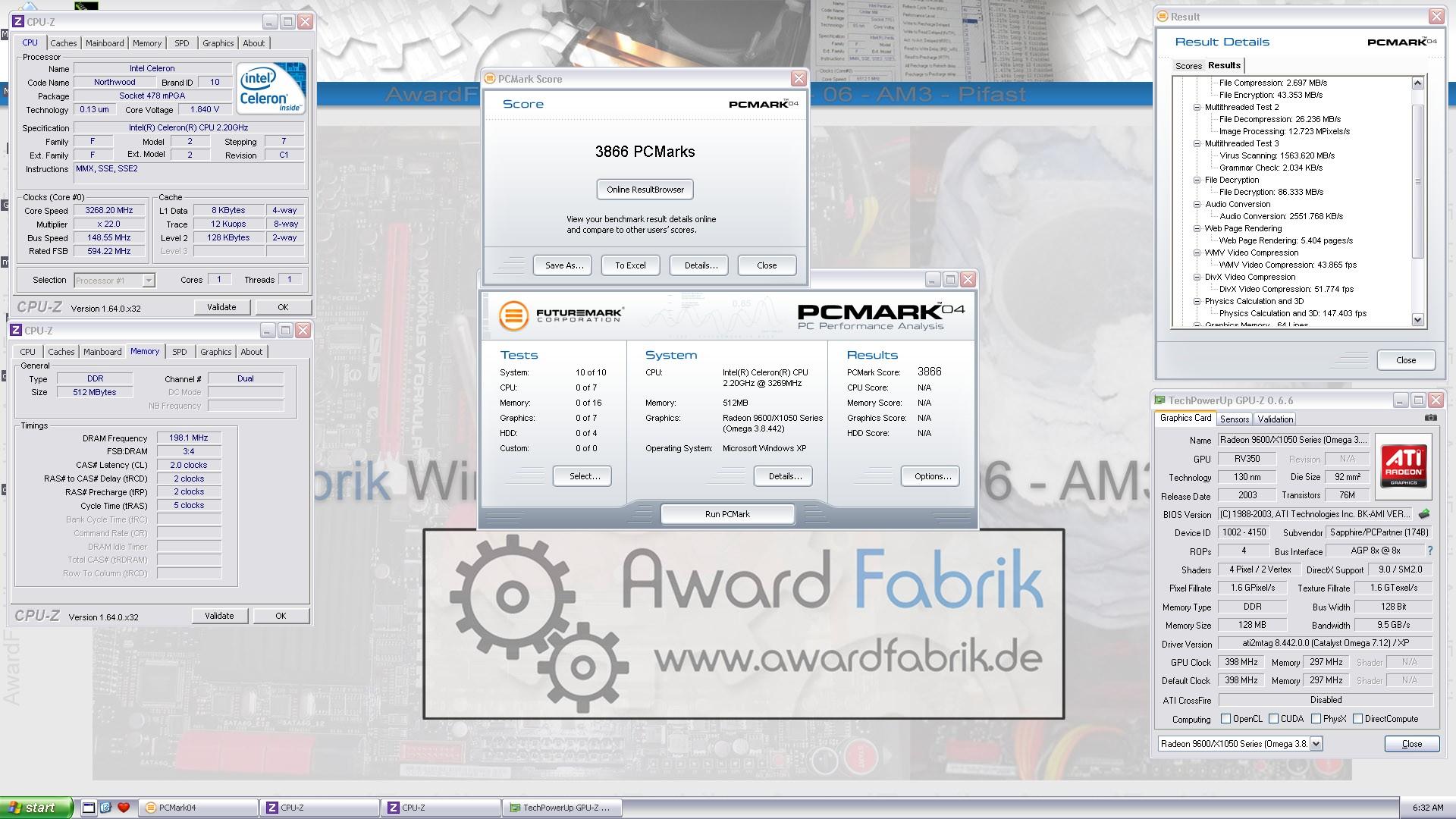Open the About tab in lower CPU-Z
Screen dimensions: 1456x819
pos(251,352)
